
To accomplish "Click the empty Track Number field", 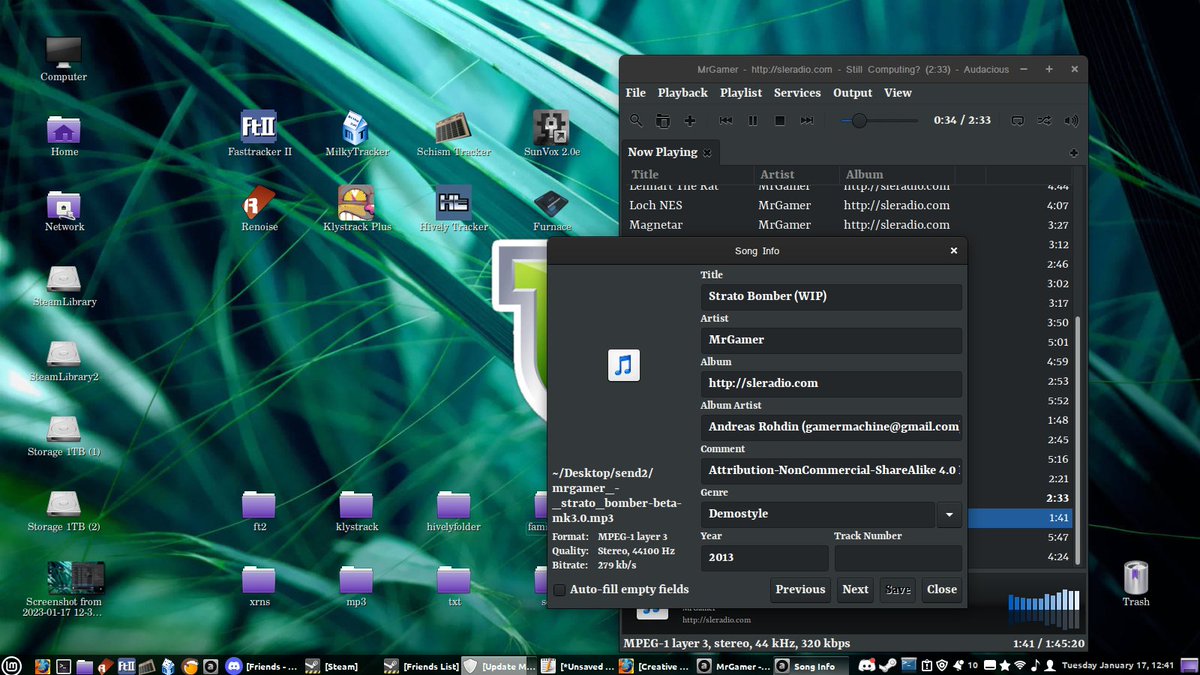I will [x=898, y=558].
